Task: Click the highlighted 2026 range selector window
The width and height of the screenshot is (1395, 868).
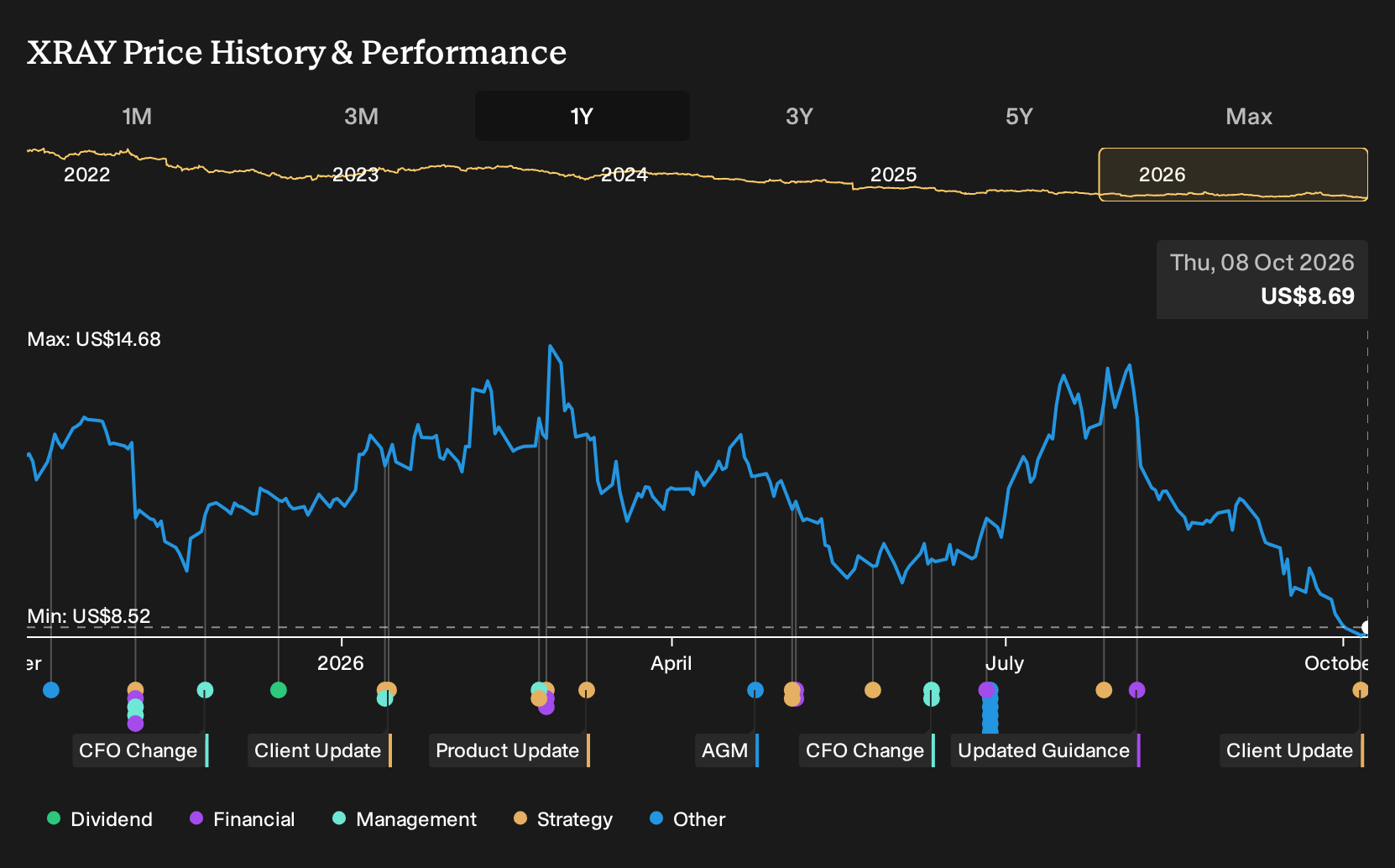Action: (1233, 175)
